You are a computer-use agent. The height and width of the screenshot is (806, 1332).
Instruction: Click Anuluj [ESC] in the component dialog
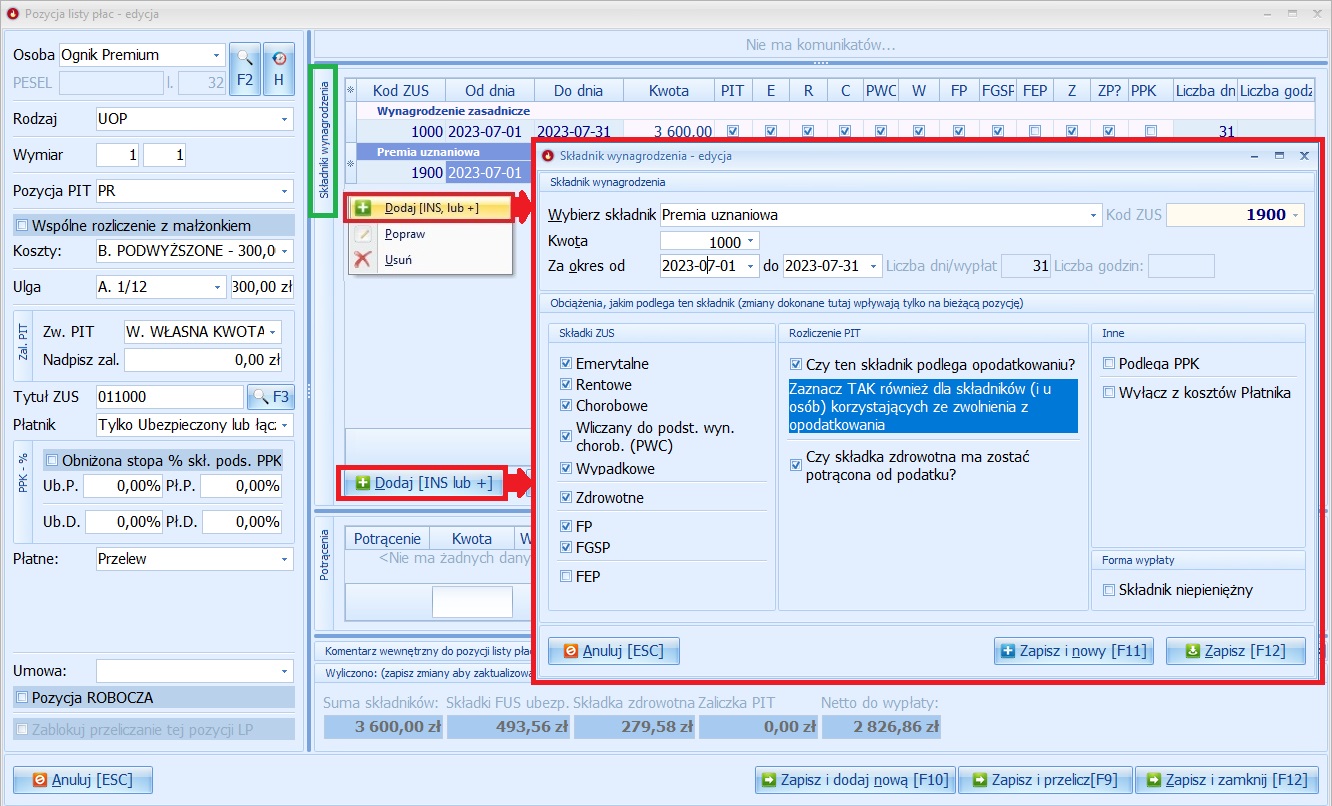[613, 650]
